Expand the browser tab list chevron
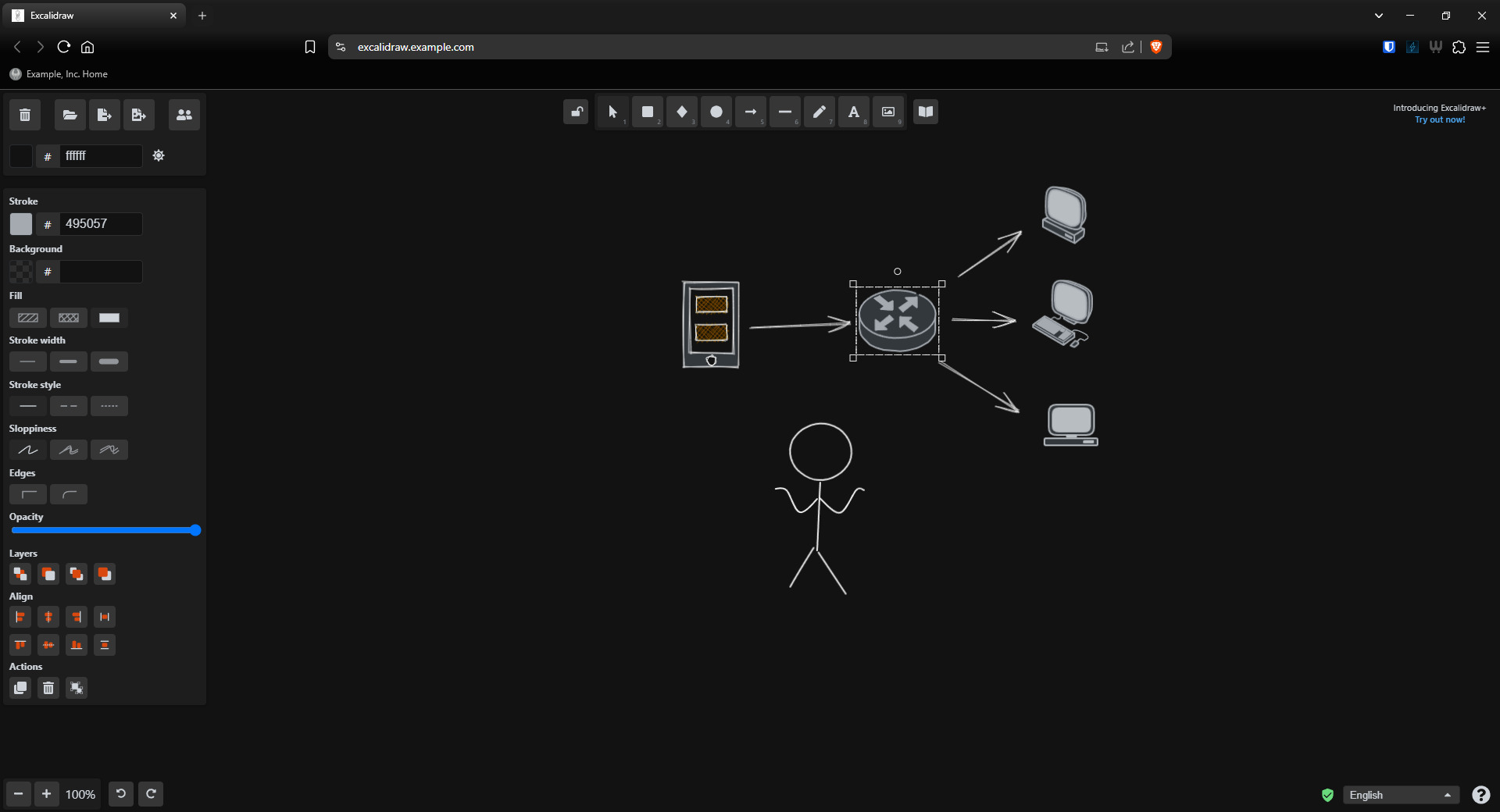 point(1378,16)
